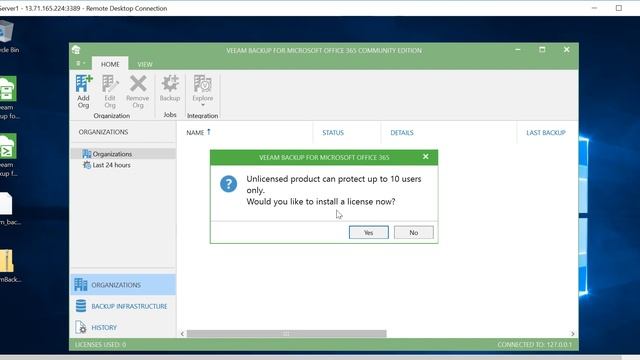Select the Recycle Bin desktop icon
Viewport: 640px width, 360px height.
click(x=7, y=38)
